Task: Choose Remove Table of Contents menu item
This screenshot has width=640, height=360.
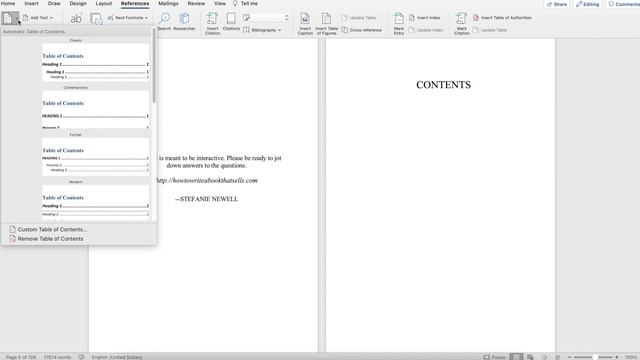Action: point(50,239)
